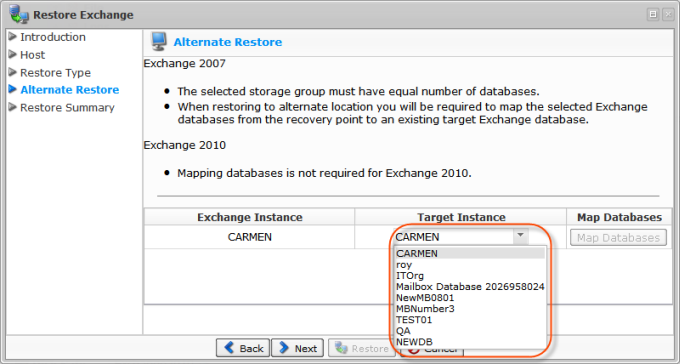Select Mailbox Database 2026958024 option
This screenshot has width=680, height=364.
click(470, 287)
